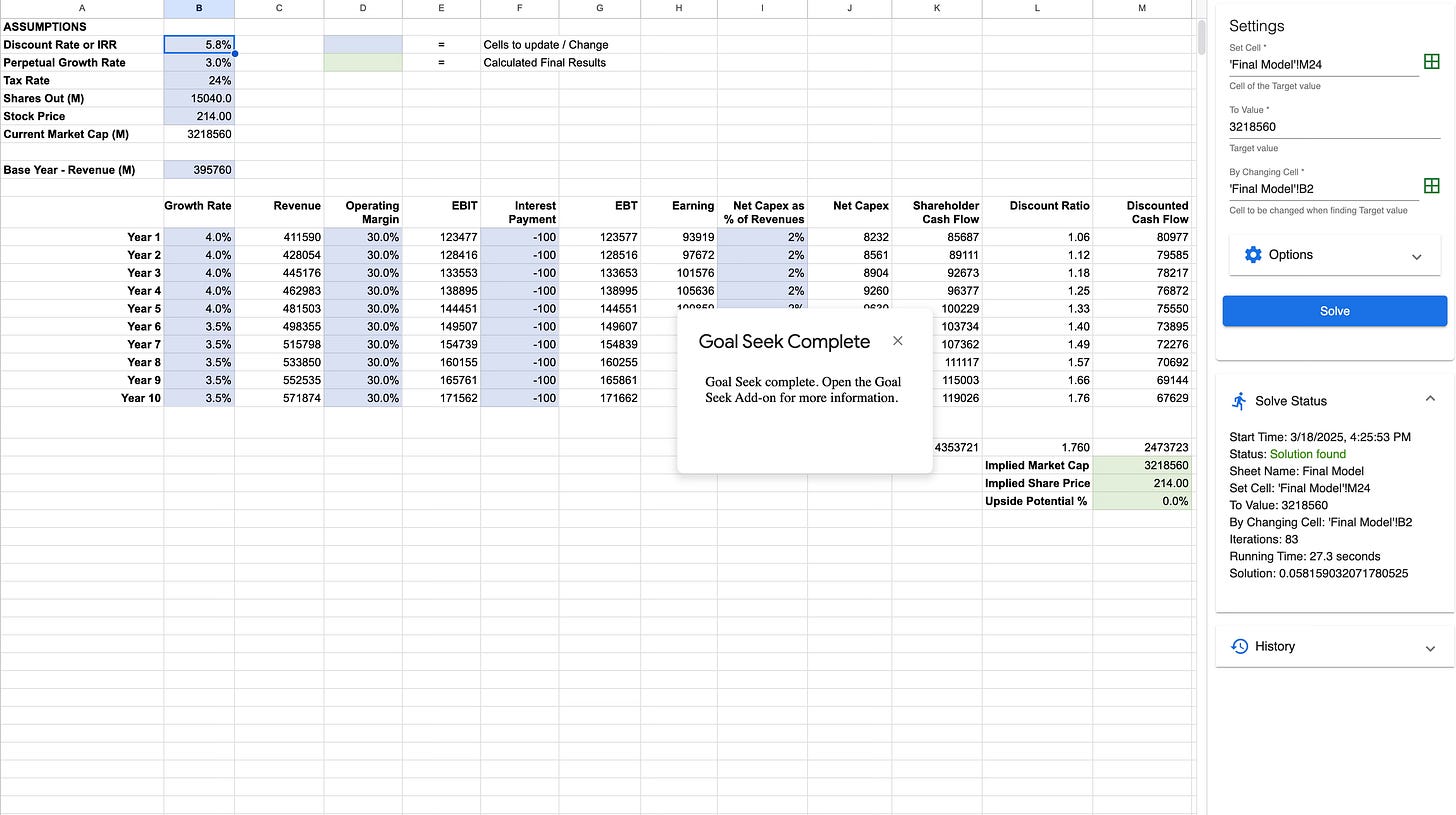
Task: Select Discount Rate cell showing 5.8%
Action: pos(199,45)
